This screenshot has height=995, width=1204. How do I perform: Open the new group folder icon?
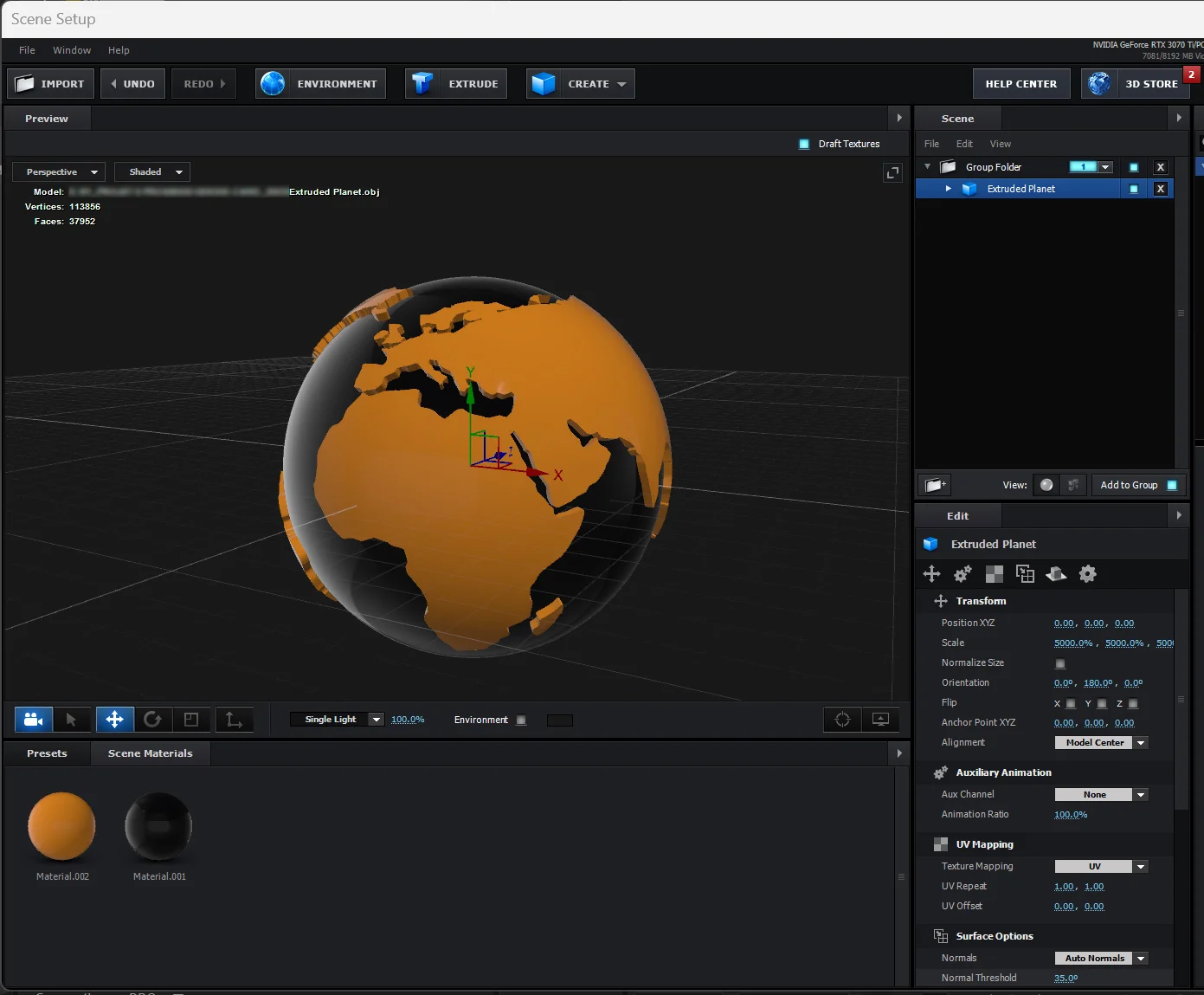point(934,485)
